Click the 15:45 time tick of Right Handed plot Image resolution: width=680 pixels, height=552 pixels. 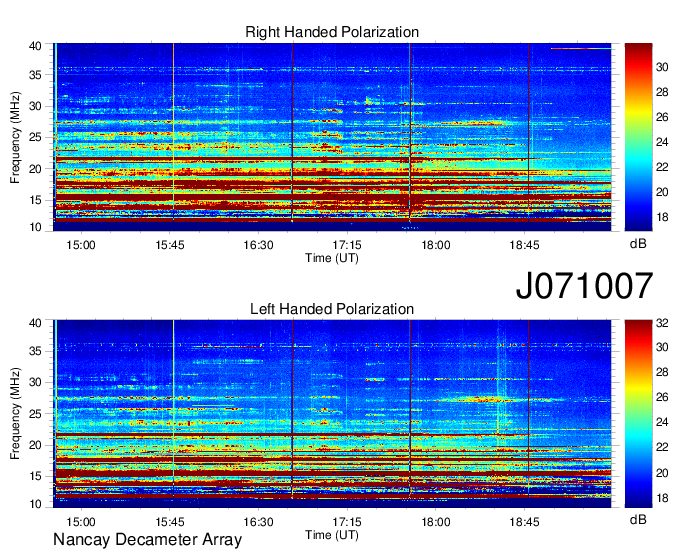(170, 245)
